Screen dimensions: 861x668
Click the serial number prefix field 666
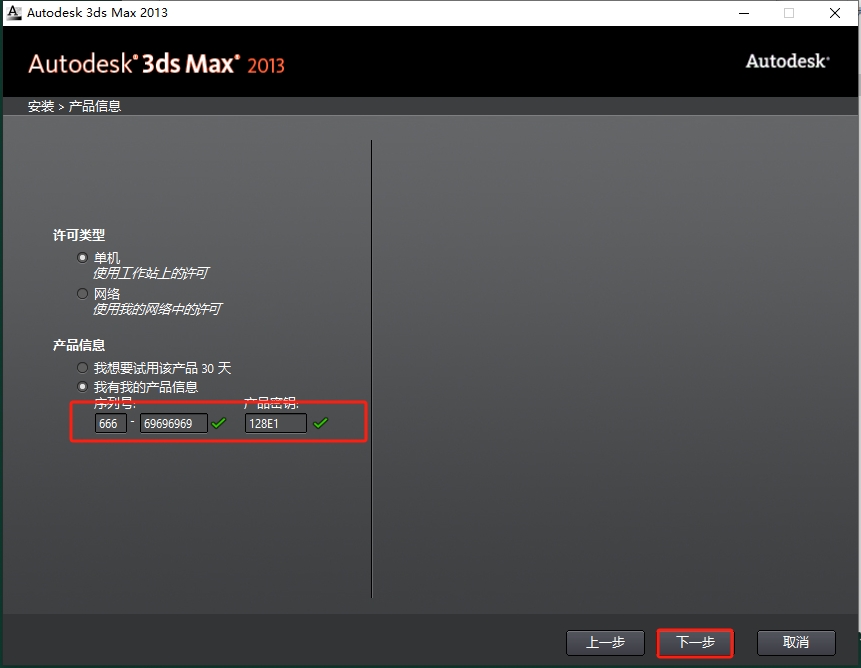tap(110, 423)
